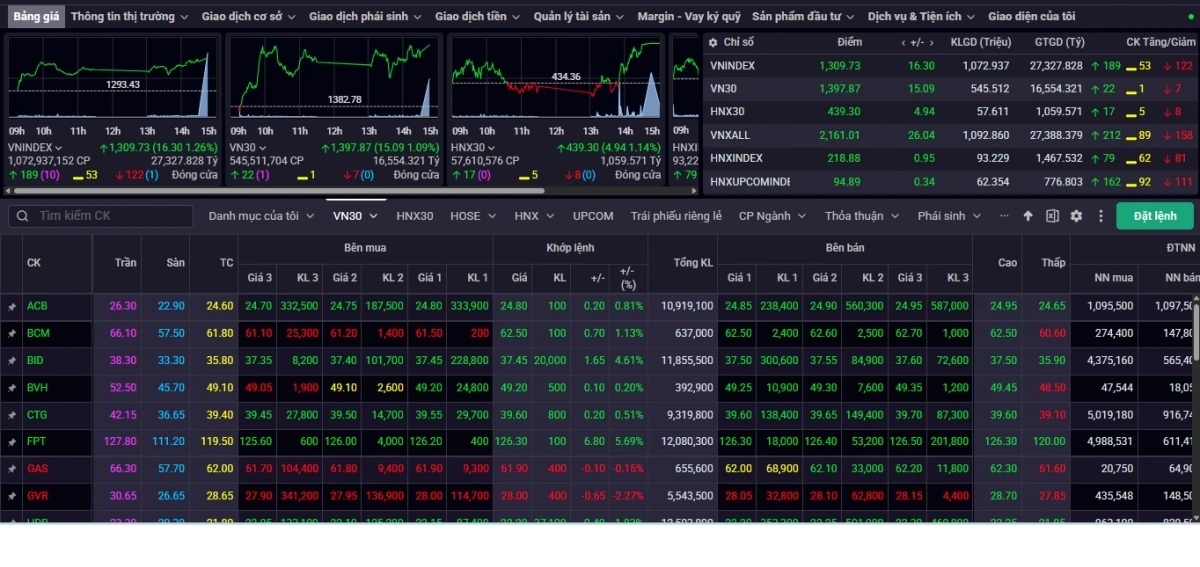
Task: Pin the BID stock row
Action: [x=12, y=360]
